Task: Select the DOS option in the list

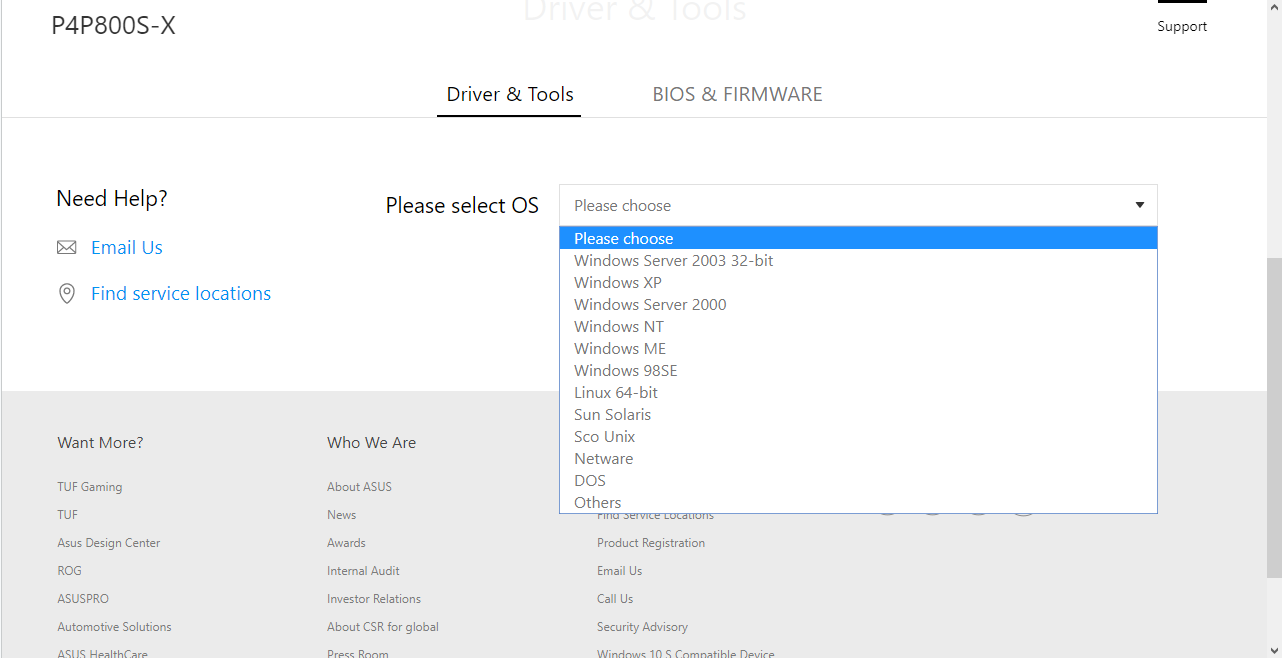Action: point(590,481)
